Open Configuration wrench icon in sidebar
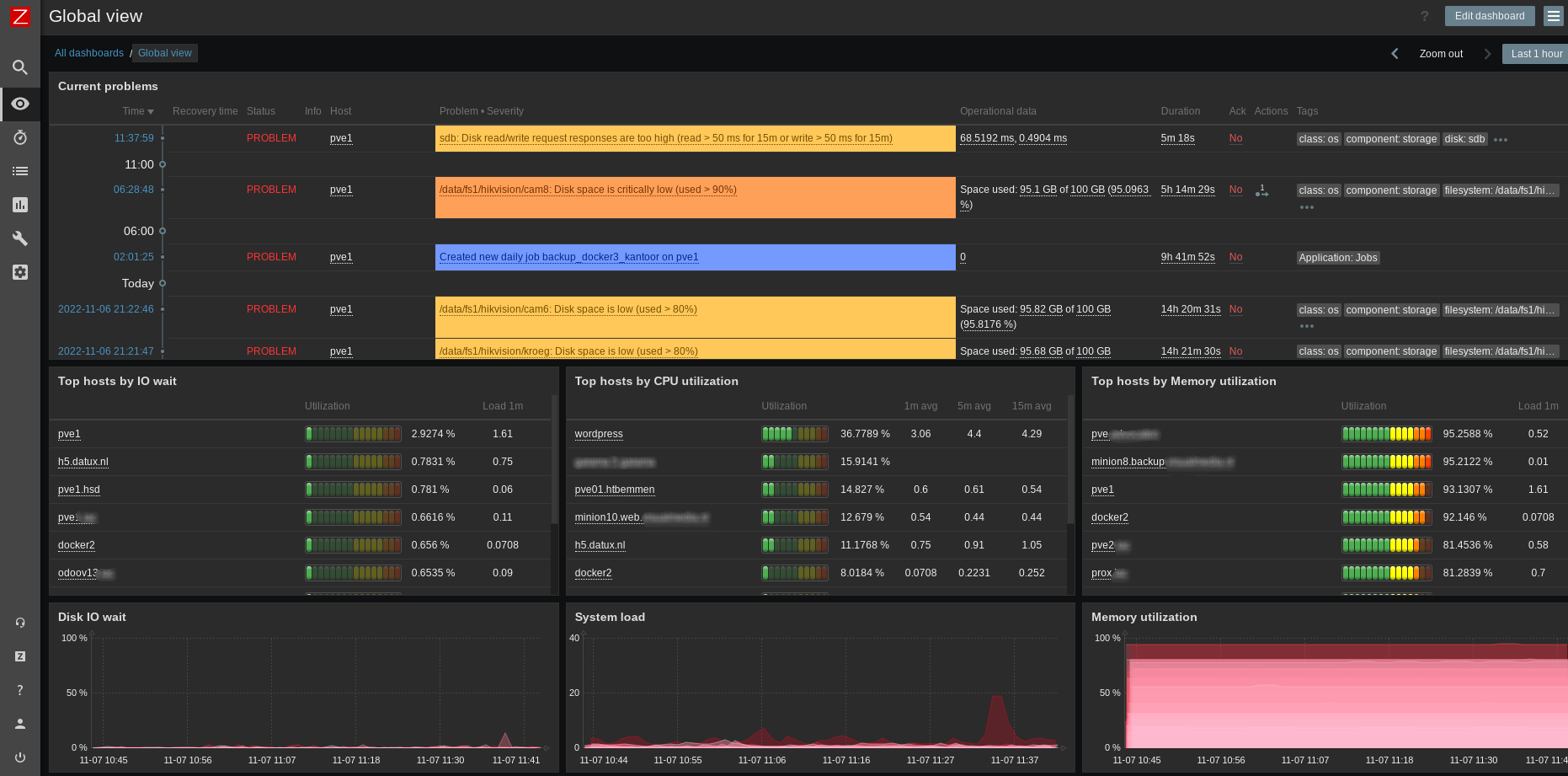Screen dimensions: 1568x776 click(20, 238)
